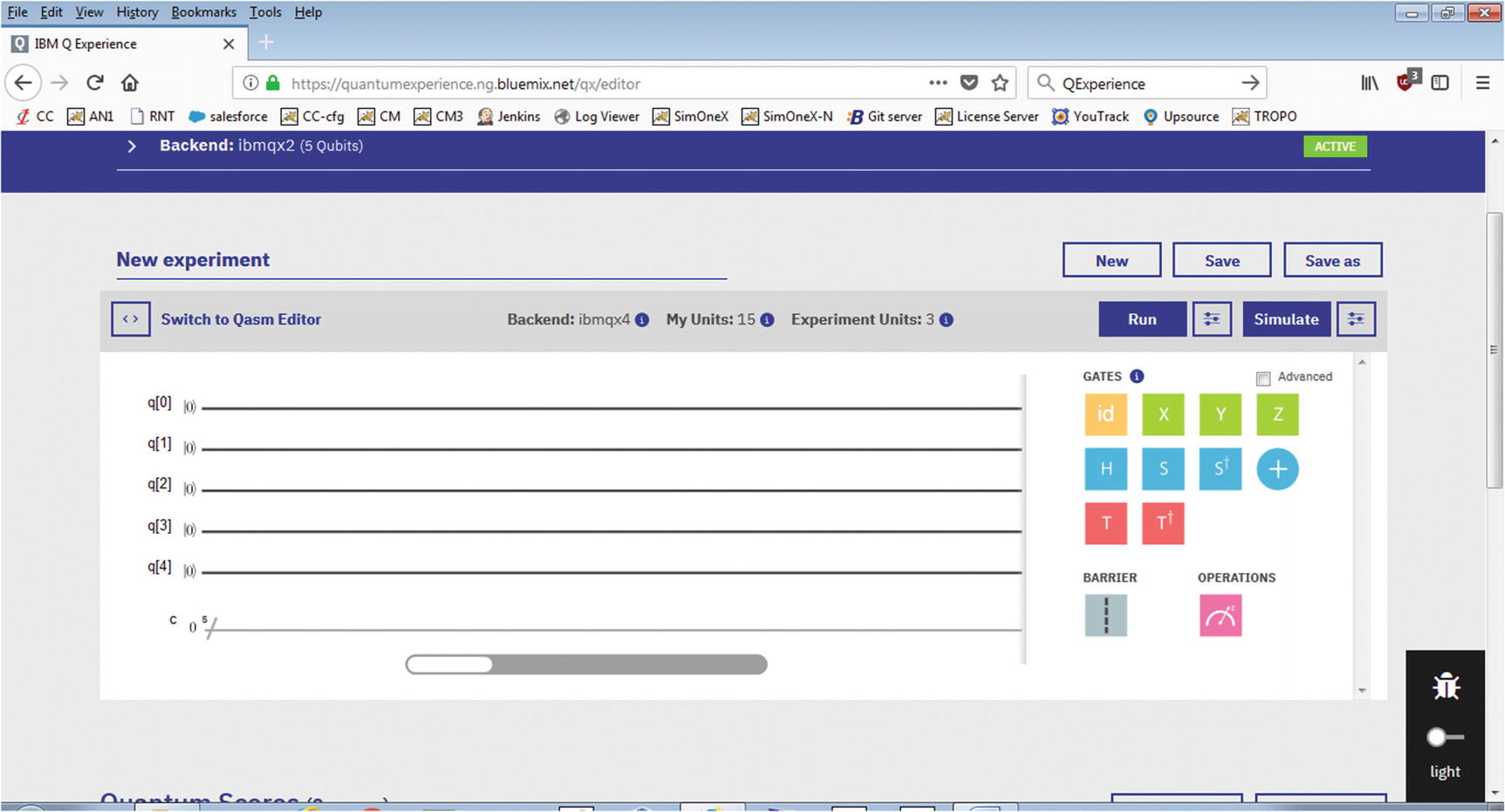Viewport: 1505px width, 812px height.
Task: Close the IBM Q Experience tab
Action: click(x=229, y=44)
